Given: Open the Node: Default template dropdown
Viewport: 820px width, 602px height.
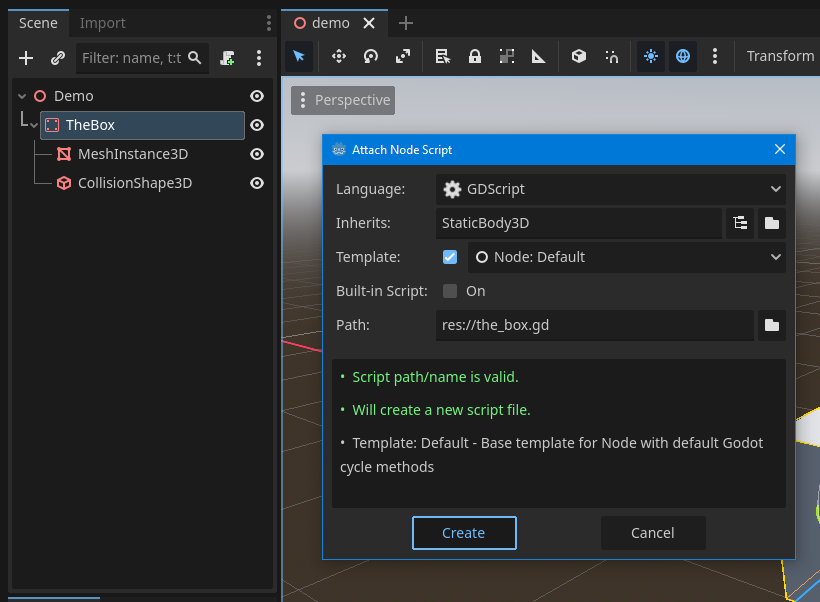Looking at the screenshot, I should 626,257.
